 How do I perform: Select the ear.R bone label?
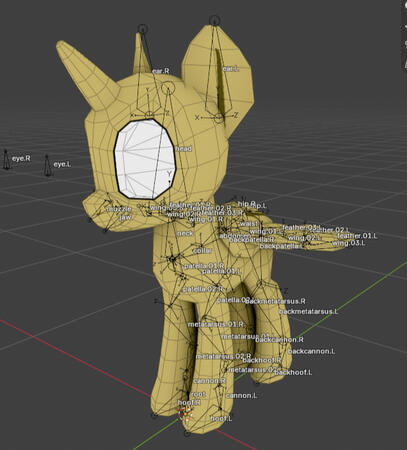click(x=161, y=71)
